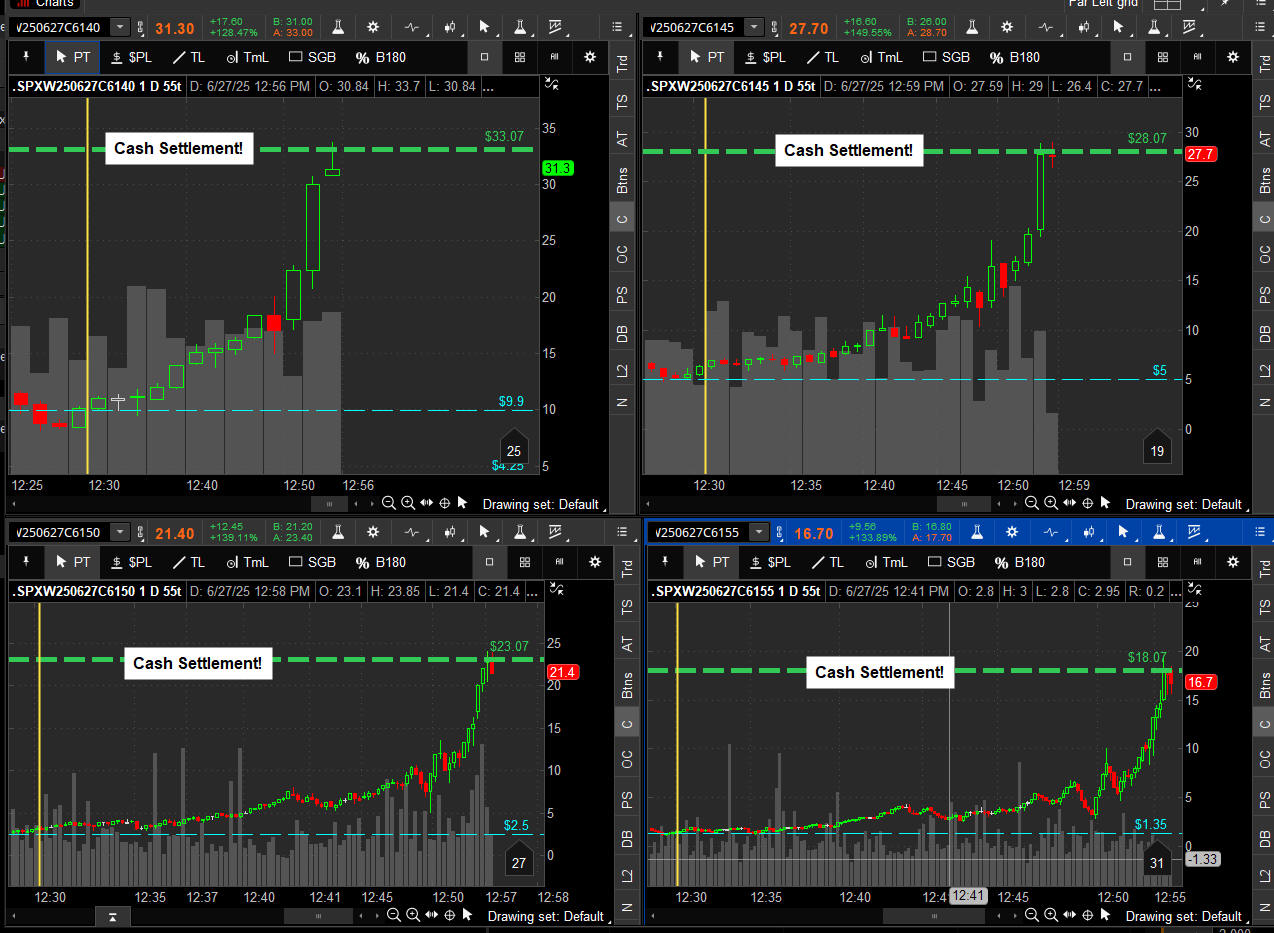Zoom in on the C6145 chart
This screenshot has height=933, width=1274.
[x=1051, y=504]
